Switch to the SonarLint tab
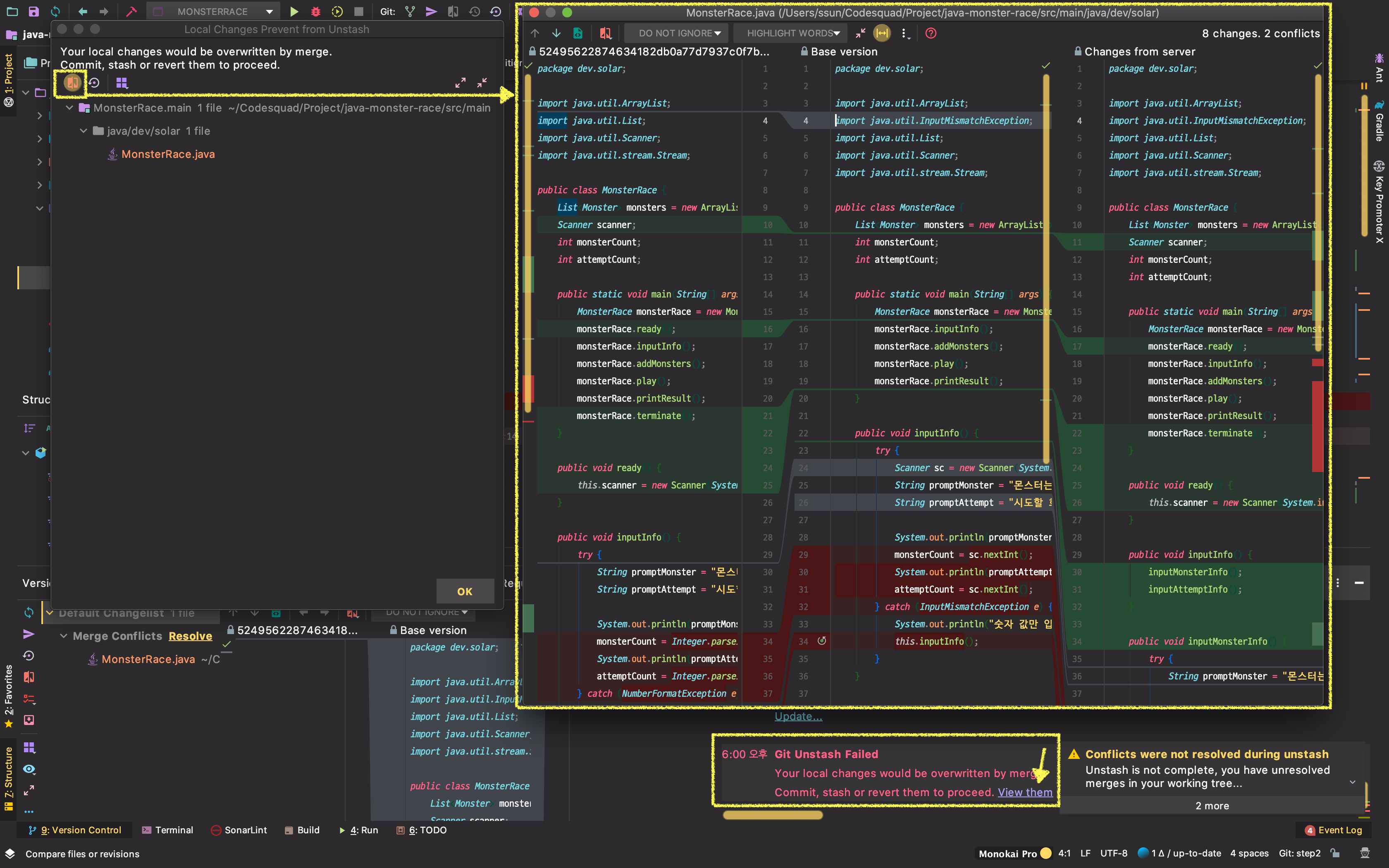Viewport: 1389px width, 868px height. [239, 830]
